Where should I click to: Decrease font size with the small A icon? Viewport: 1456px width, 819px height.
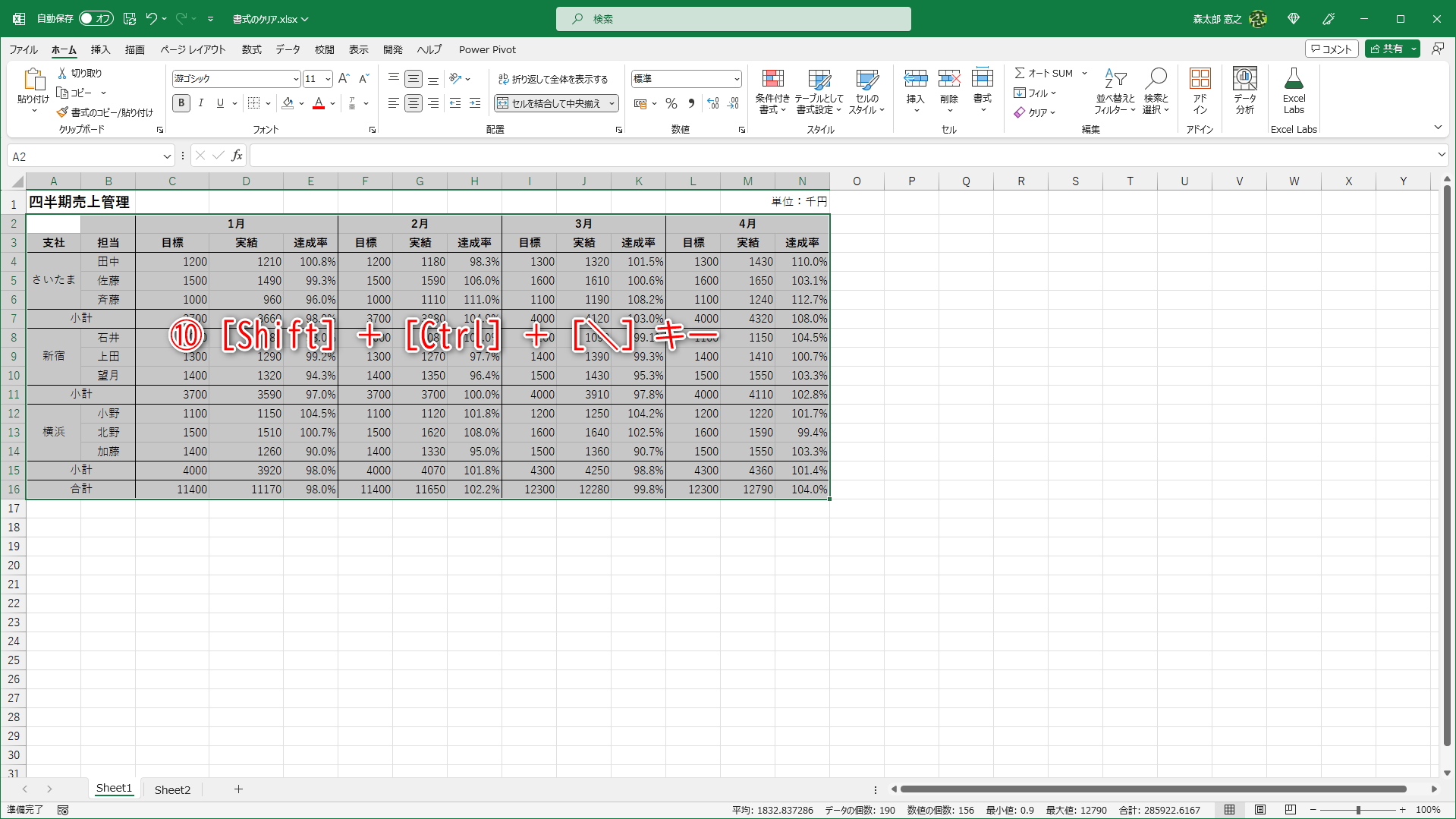[364, 78]
